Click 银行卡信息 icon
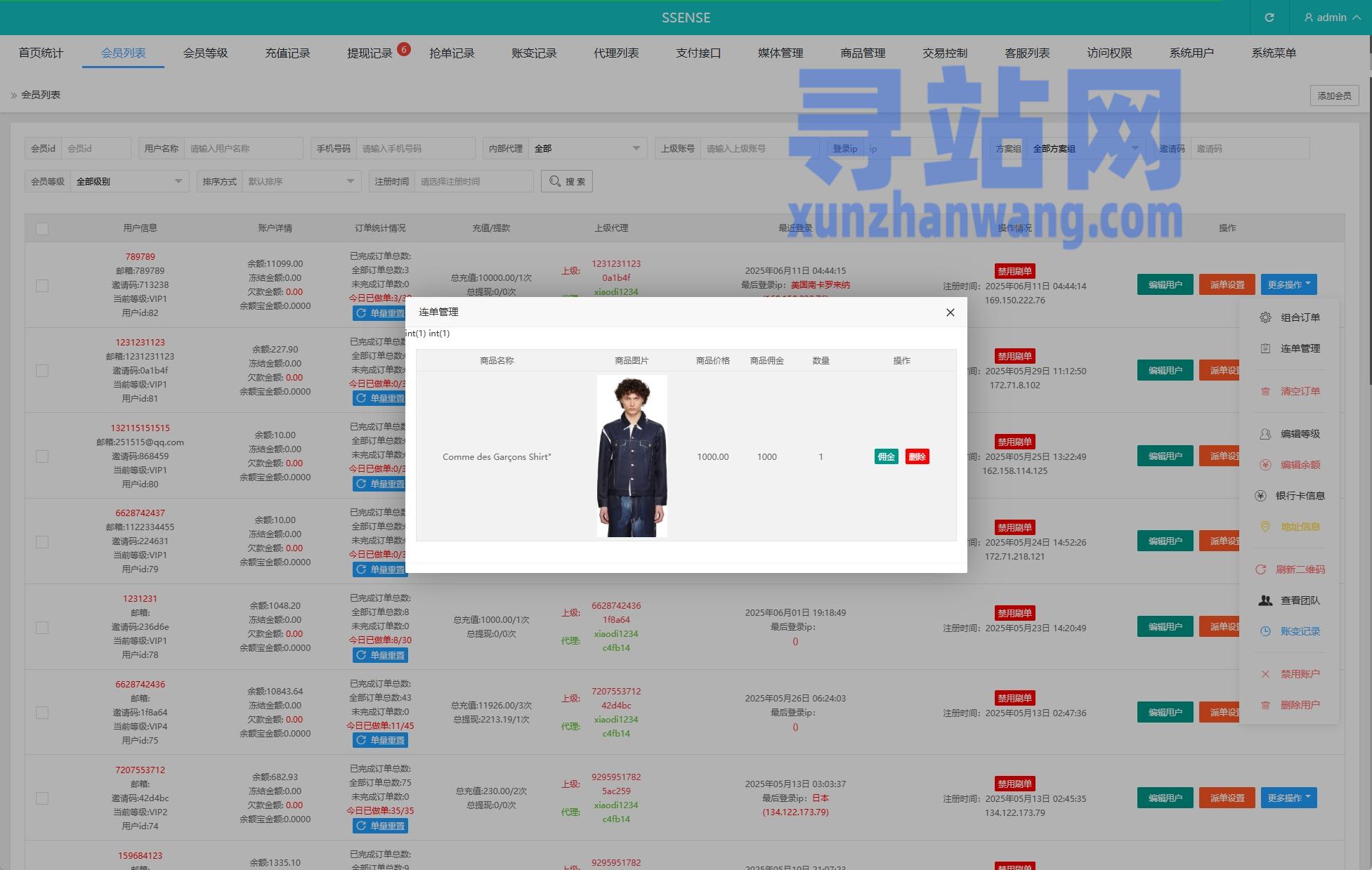Screen dimensions: 1372x870 1261,496
